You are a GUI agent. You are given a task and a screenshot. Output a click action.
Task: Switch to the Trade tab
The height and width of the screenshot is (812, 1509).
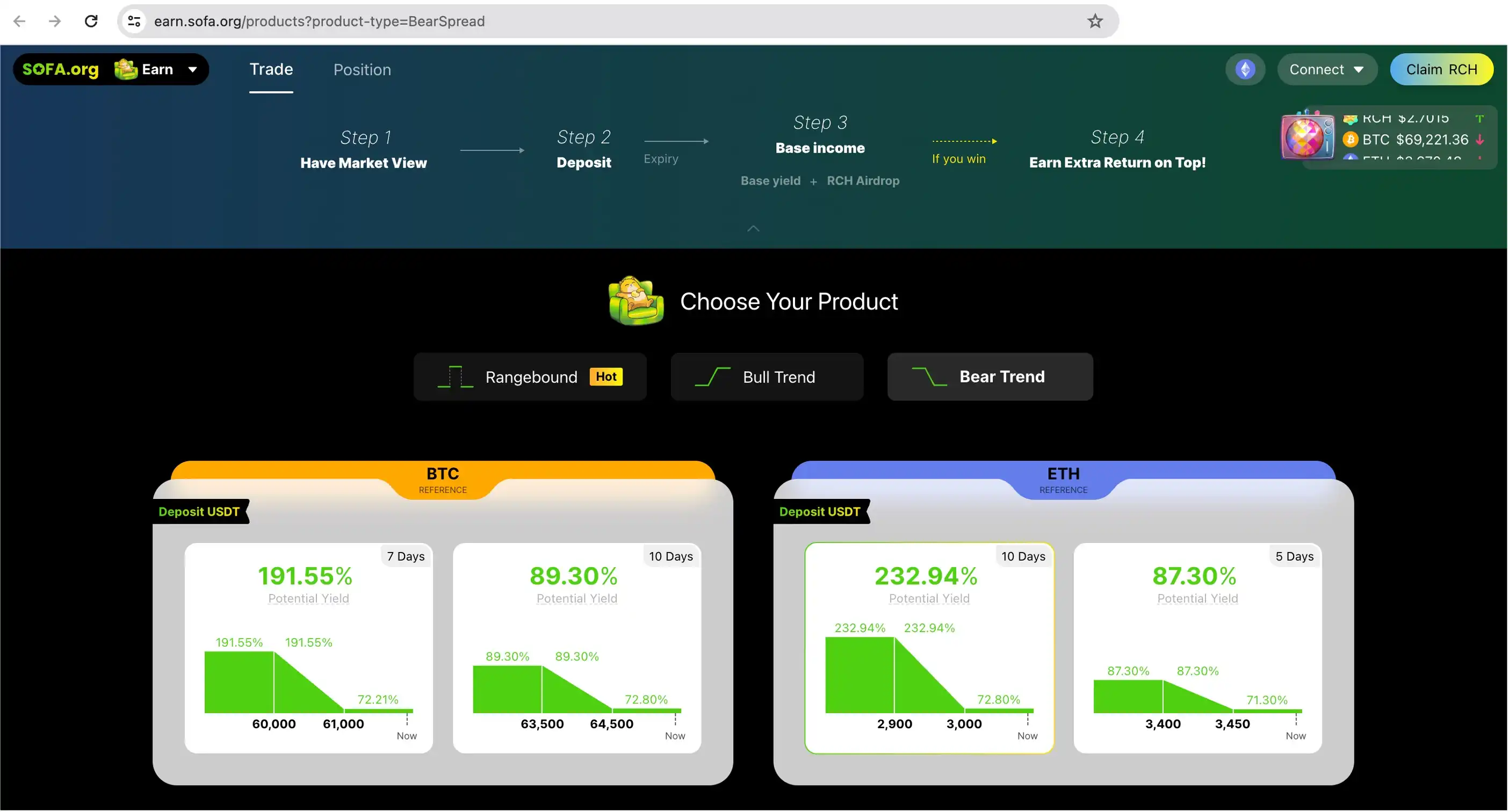pyautogui.click(x=271, y=69)
